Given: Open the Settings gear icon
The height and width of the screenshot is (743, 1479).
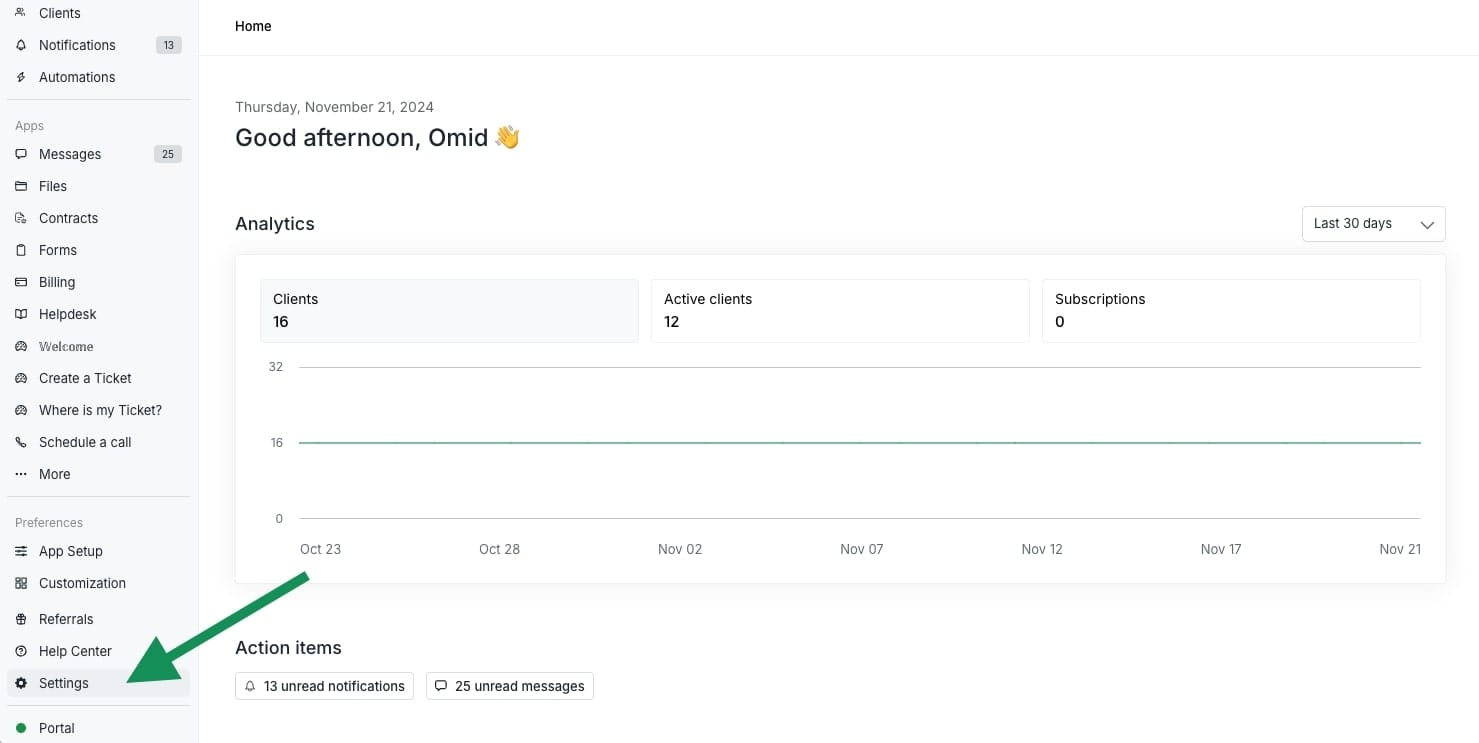Looking at the screenshot, I should point(21,683).
